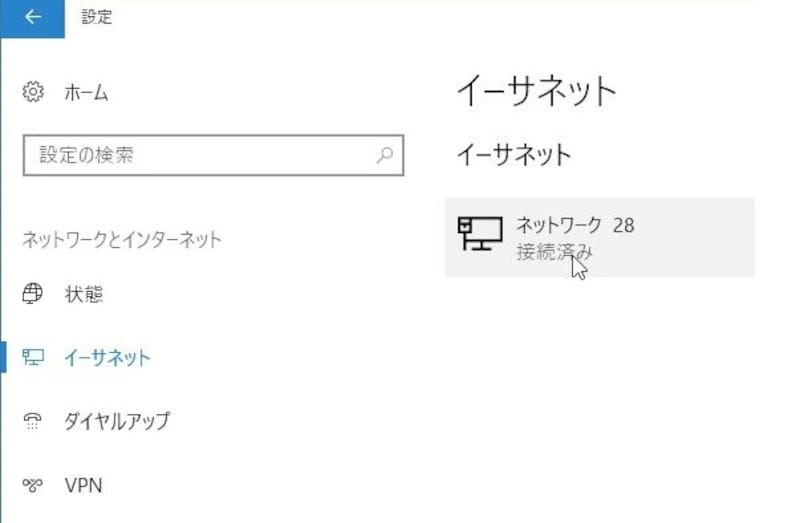Click the ネットワーク 28 monitor icon
This screenshot has width=800, height=523.
[x=480, y=234]
